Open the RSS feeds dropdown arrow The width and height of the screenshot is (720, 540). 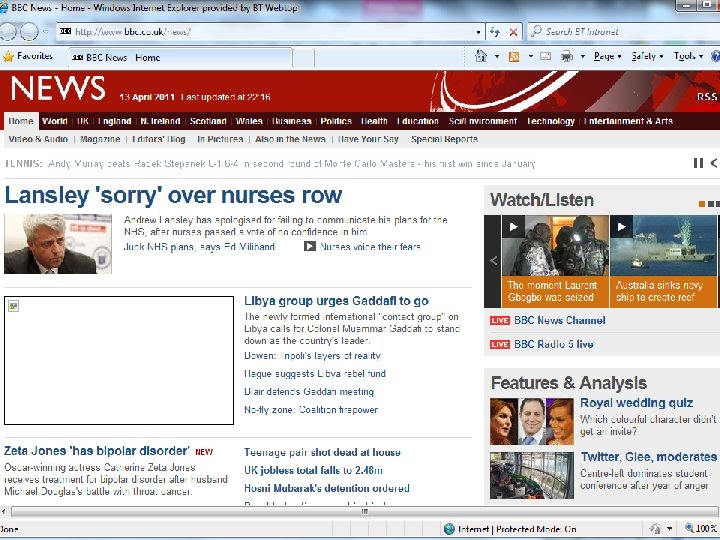(531, 56)
